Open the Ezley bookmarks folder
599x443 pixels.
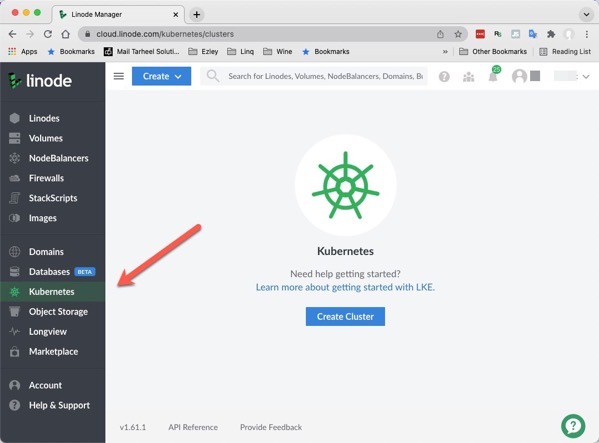click(203, 52)
